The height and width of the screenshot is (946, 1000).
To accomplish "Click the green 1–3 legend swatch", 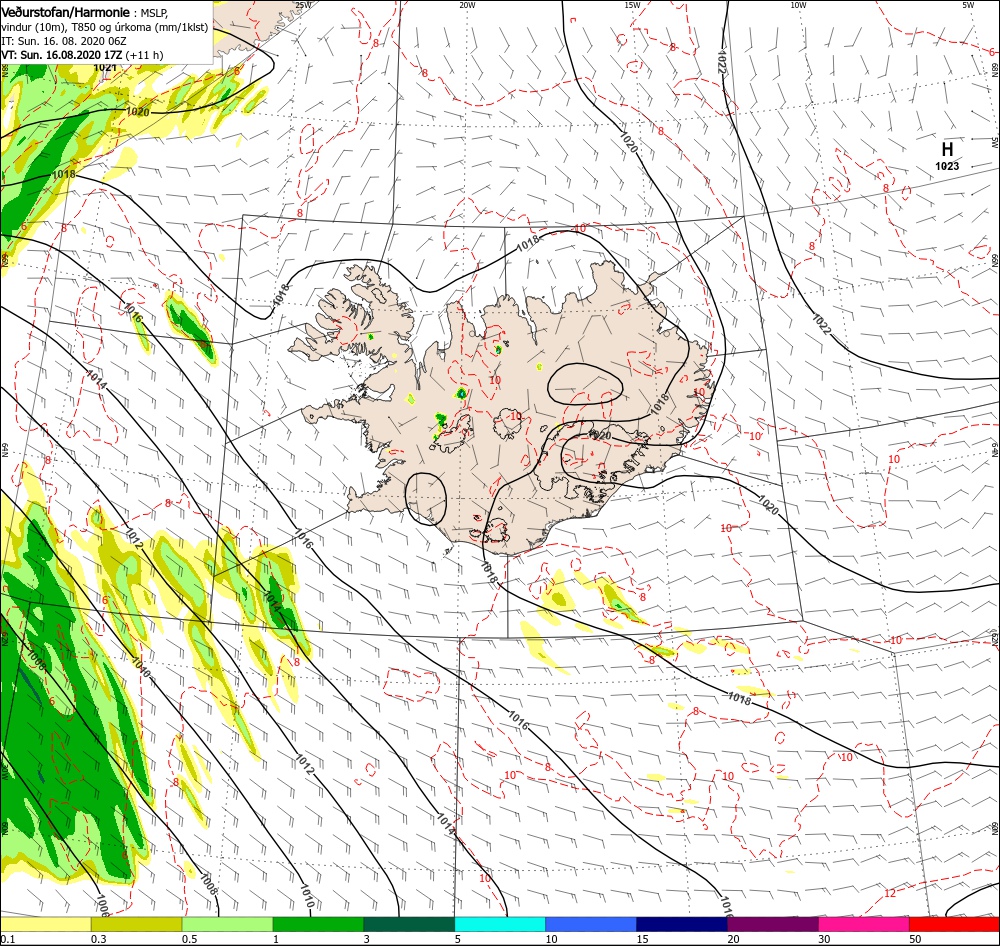I will coord(318,924).
